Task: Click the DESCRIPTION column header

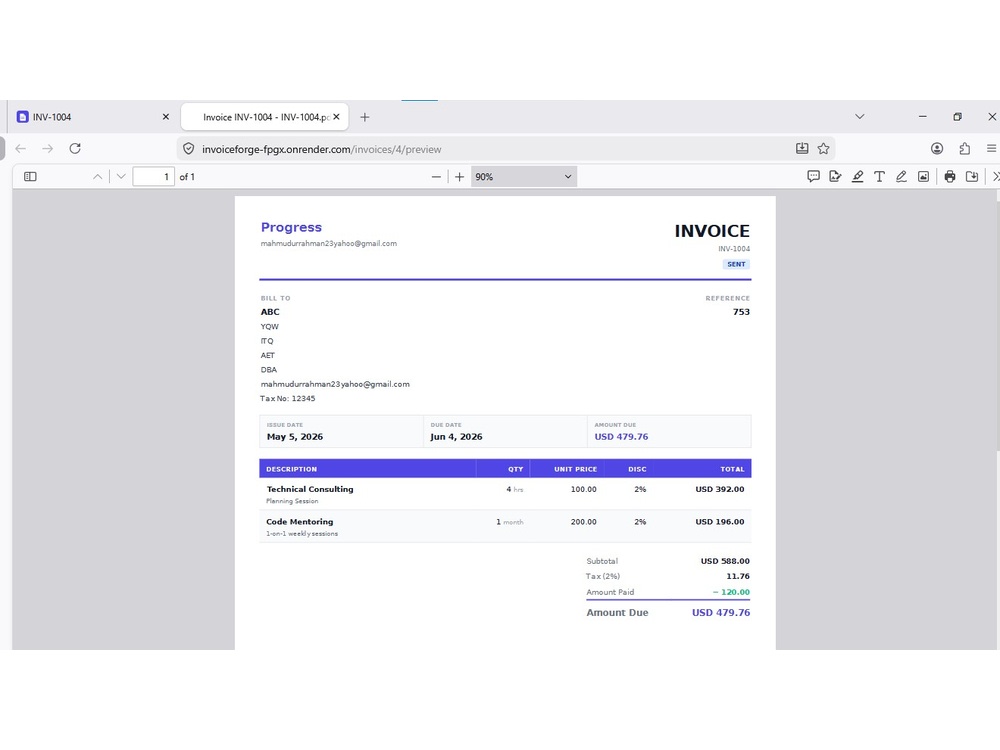Action: pos(291,469)
